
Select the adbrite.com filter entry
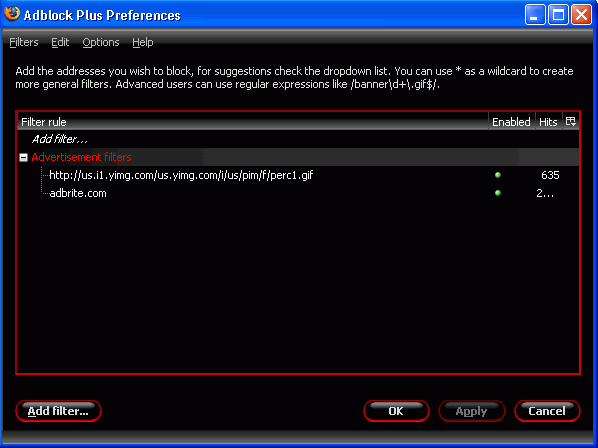click(x=78, y=193)
